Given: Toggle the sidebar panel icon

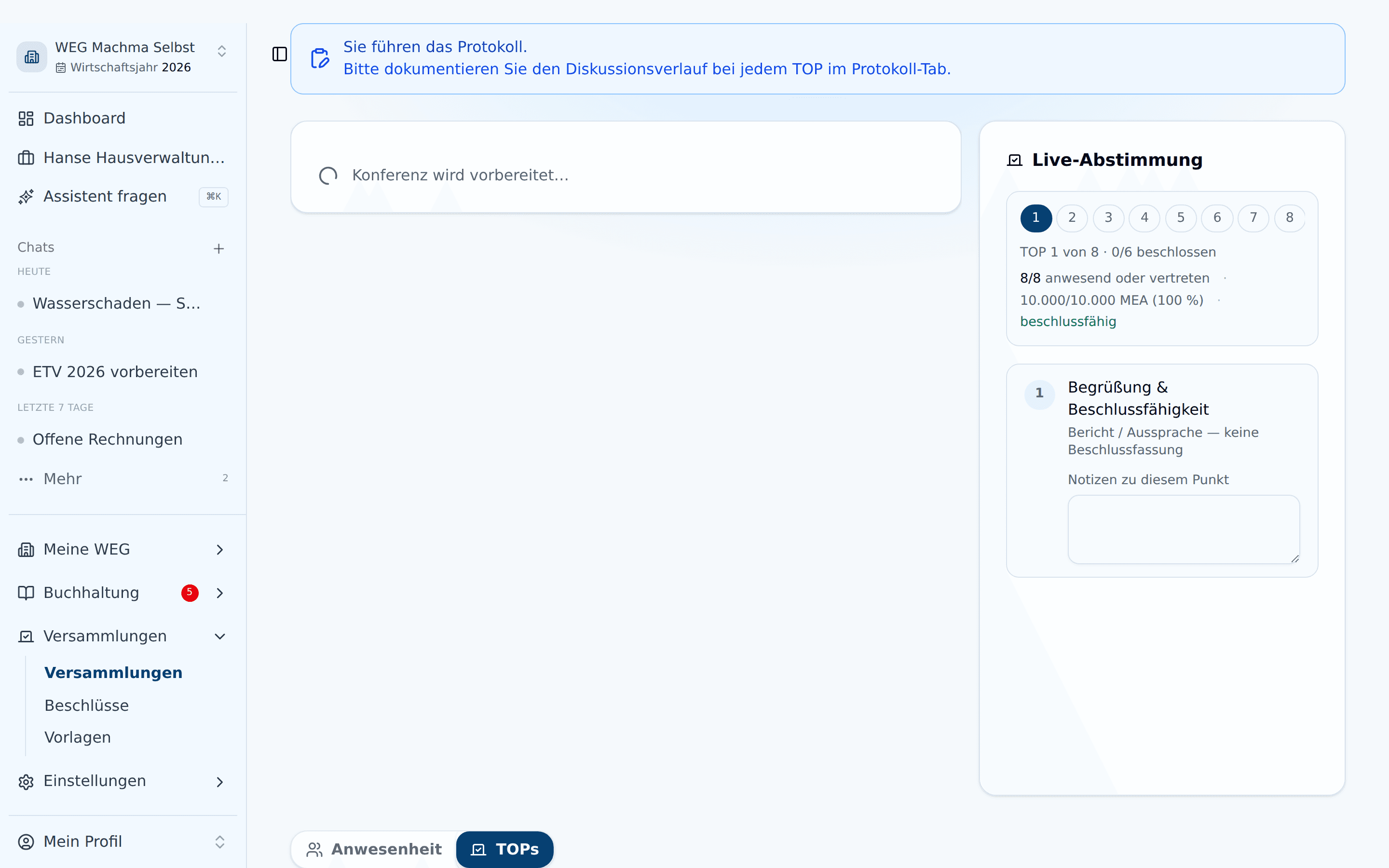Looking at the screenshot, I should [x=280, y=54].
